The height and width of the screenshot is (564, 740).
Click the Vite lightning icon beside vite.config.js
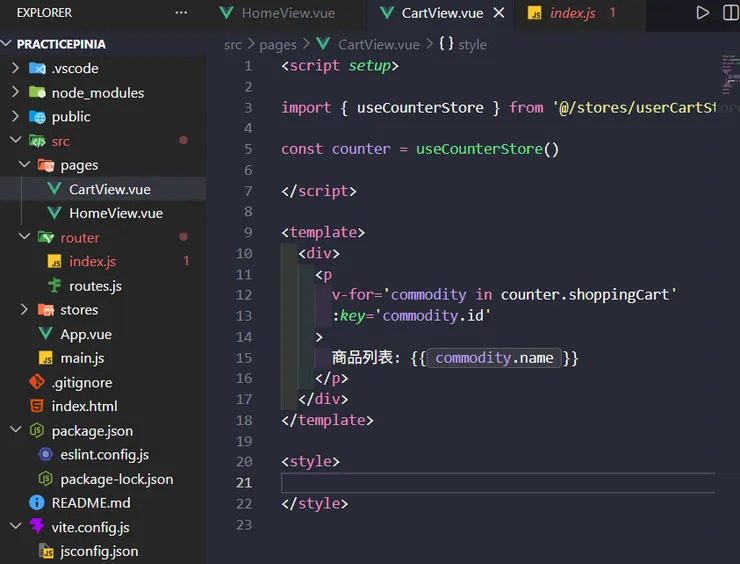[x=37, y=526]
